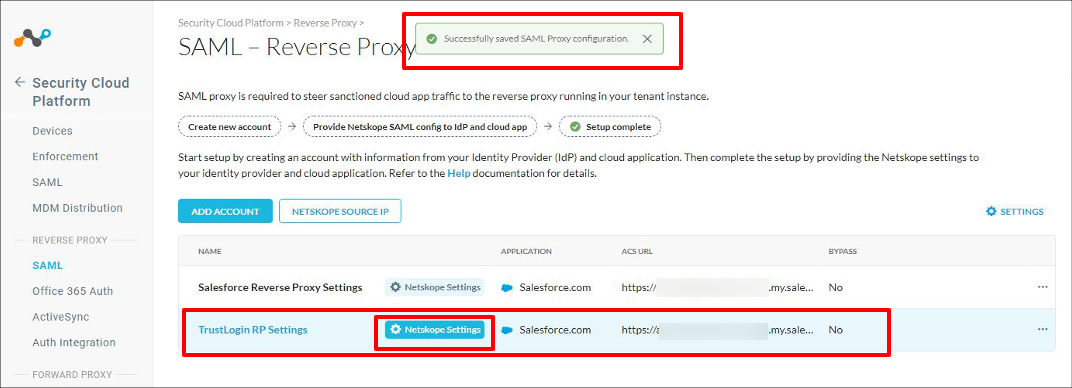Click Bypass value No in Salesforce Reverse Proxy row

[835, 288]
